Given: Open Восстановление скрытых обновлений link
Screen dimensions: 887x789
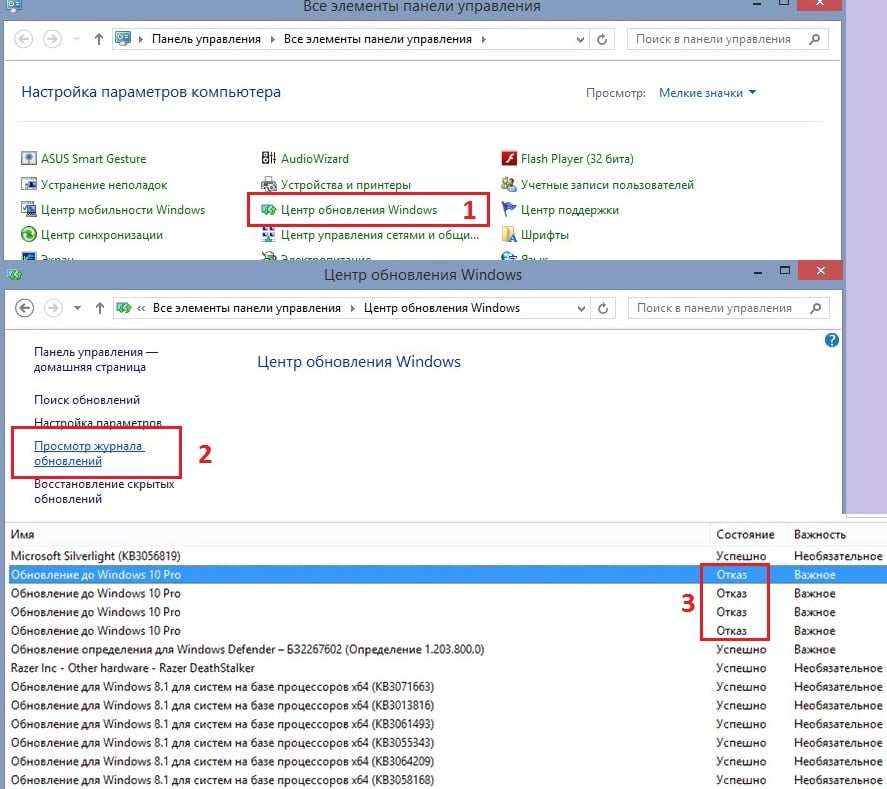Looking at the screenshot, I should pos(104,491).
